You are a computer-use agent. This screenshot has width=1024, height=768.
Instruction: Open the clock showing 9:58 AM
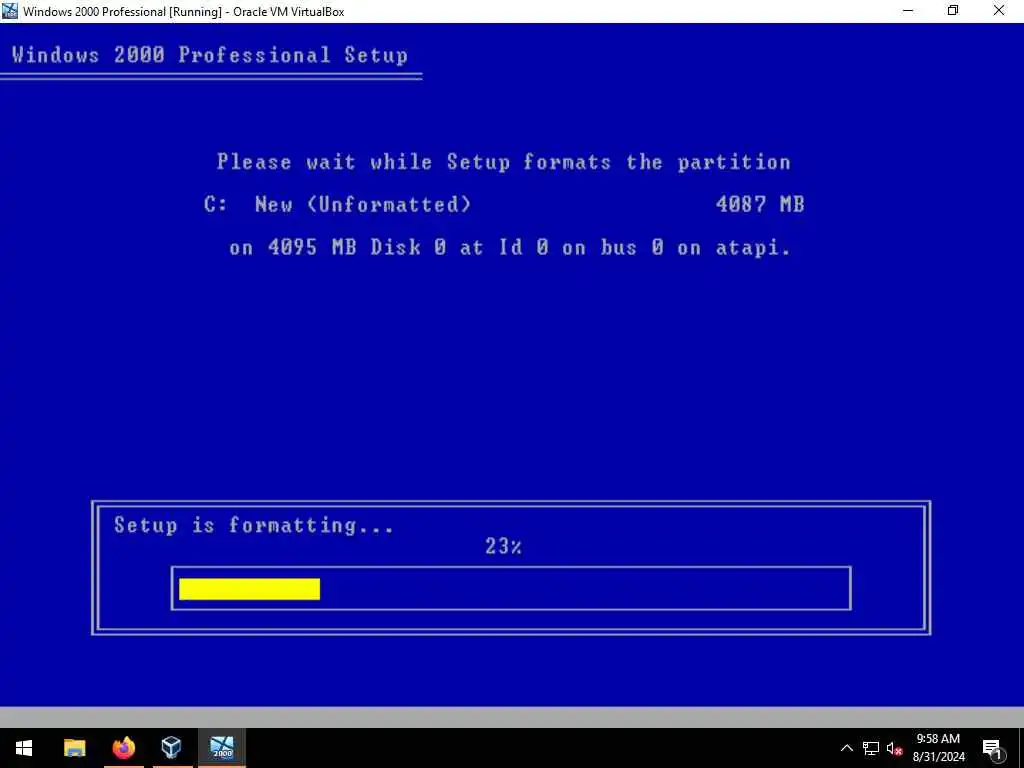[938, 748]
